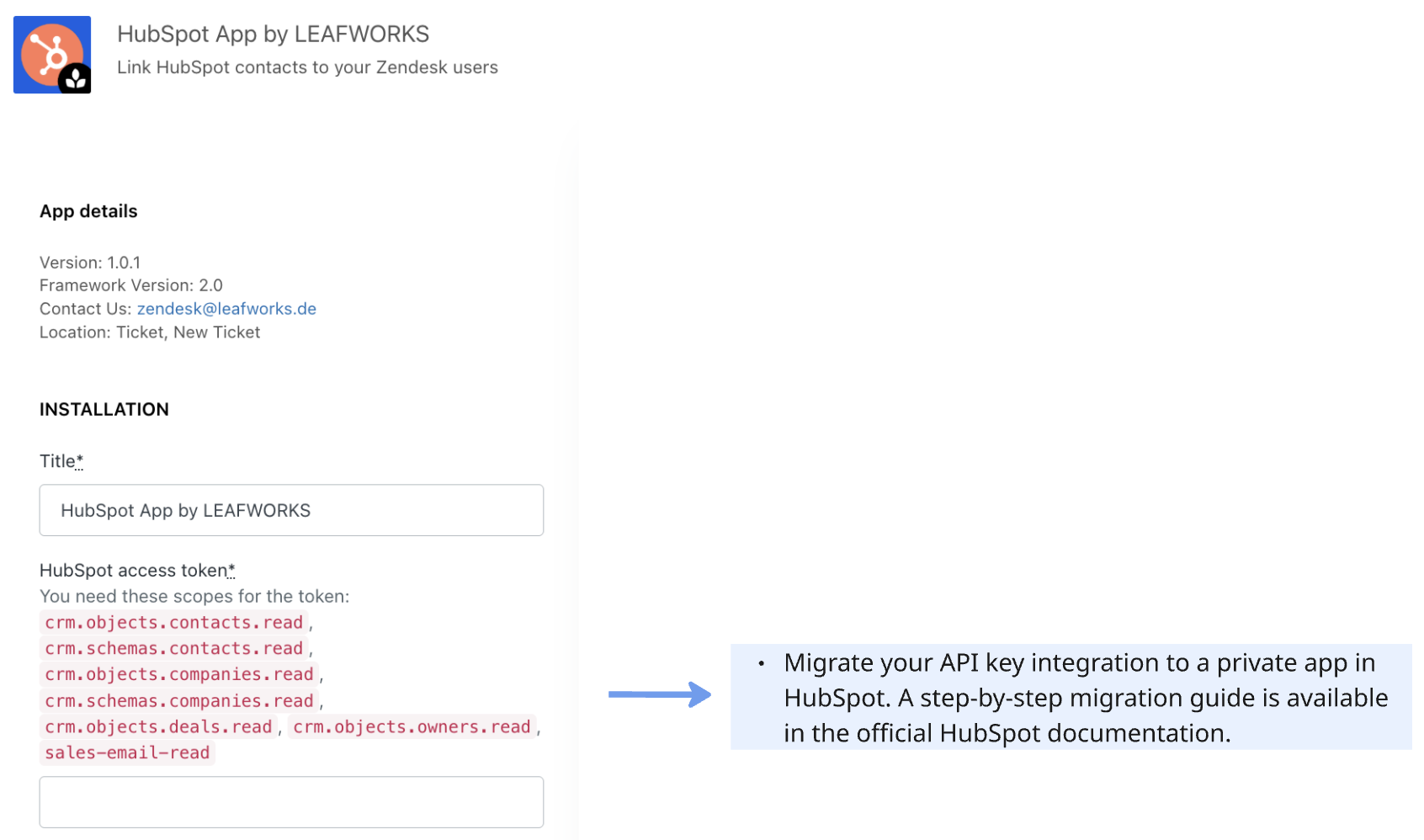
Task: Select the crm.objects.deals.read scope
Action: click(158, 727)
